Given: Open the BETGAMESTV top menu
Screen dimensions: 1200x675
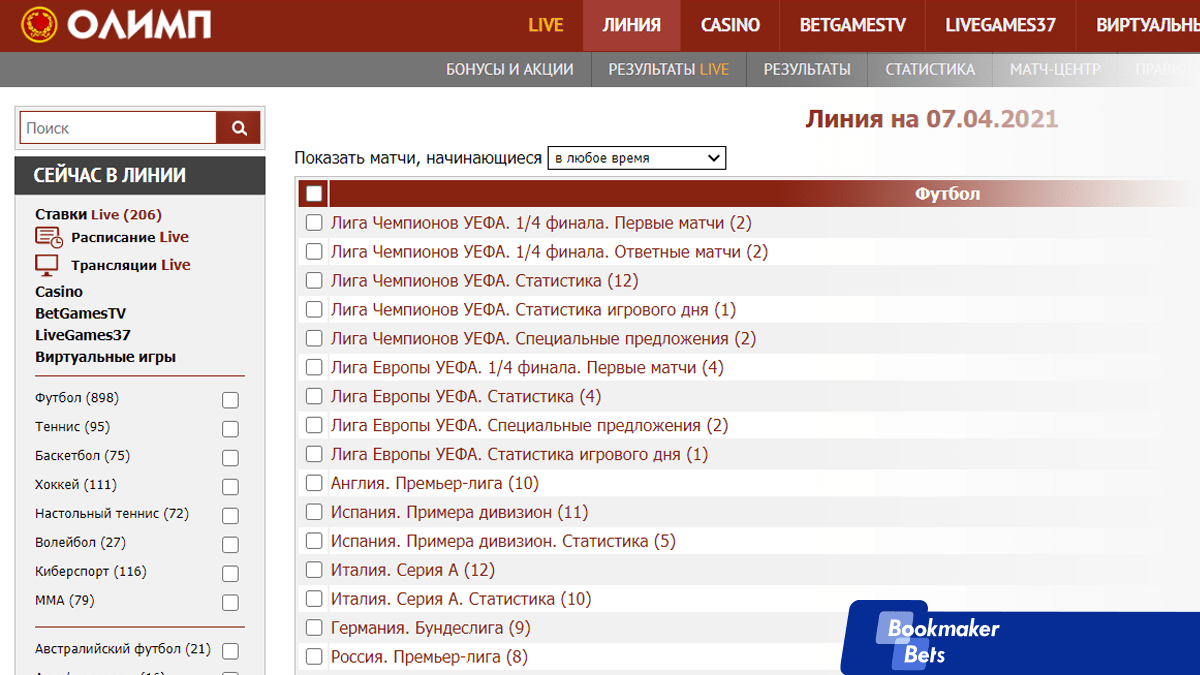Looking at the screenshot, I should [853, 25].
